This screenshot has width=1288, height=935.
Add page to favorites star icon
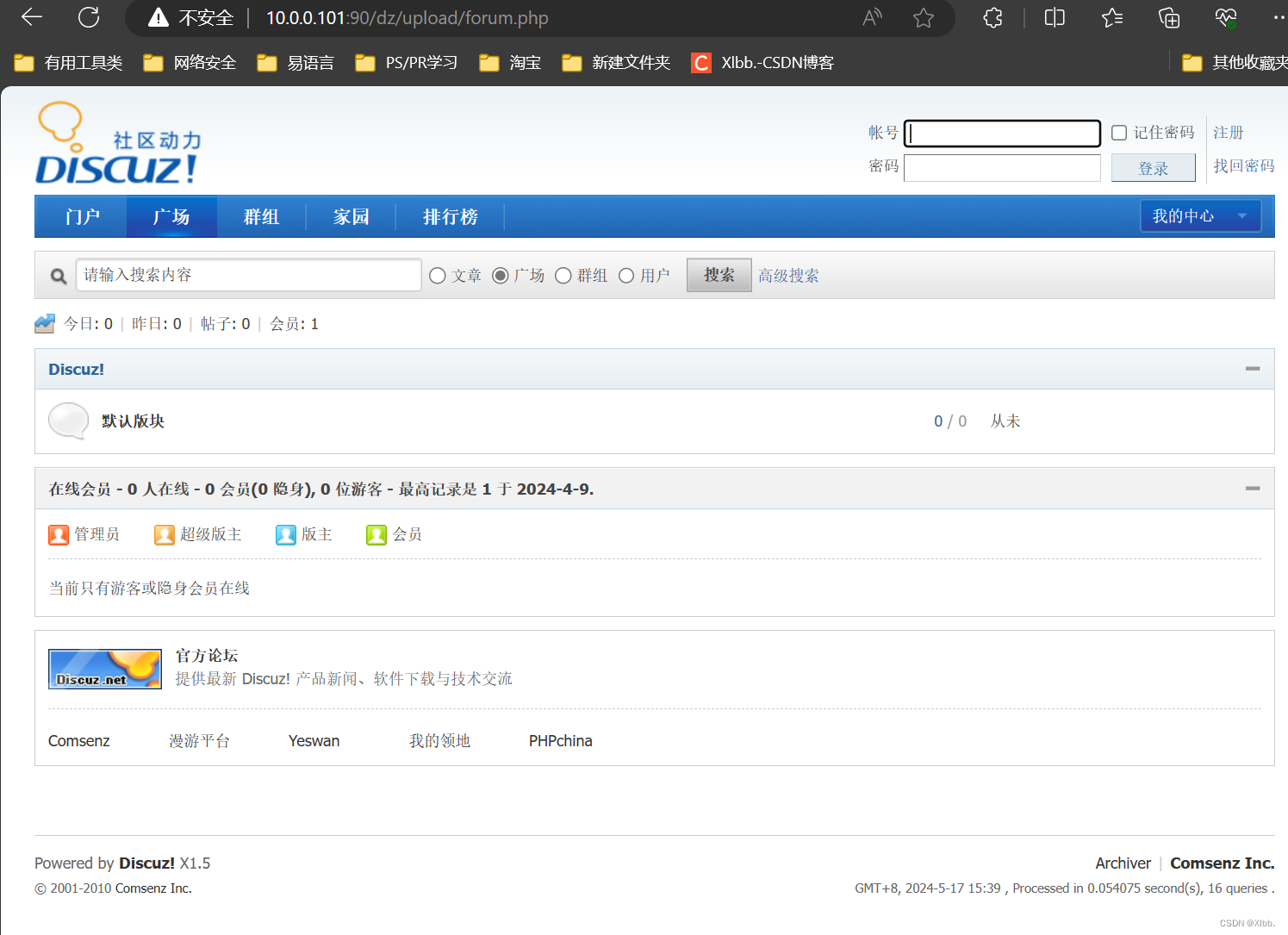[x=924, y=17]
